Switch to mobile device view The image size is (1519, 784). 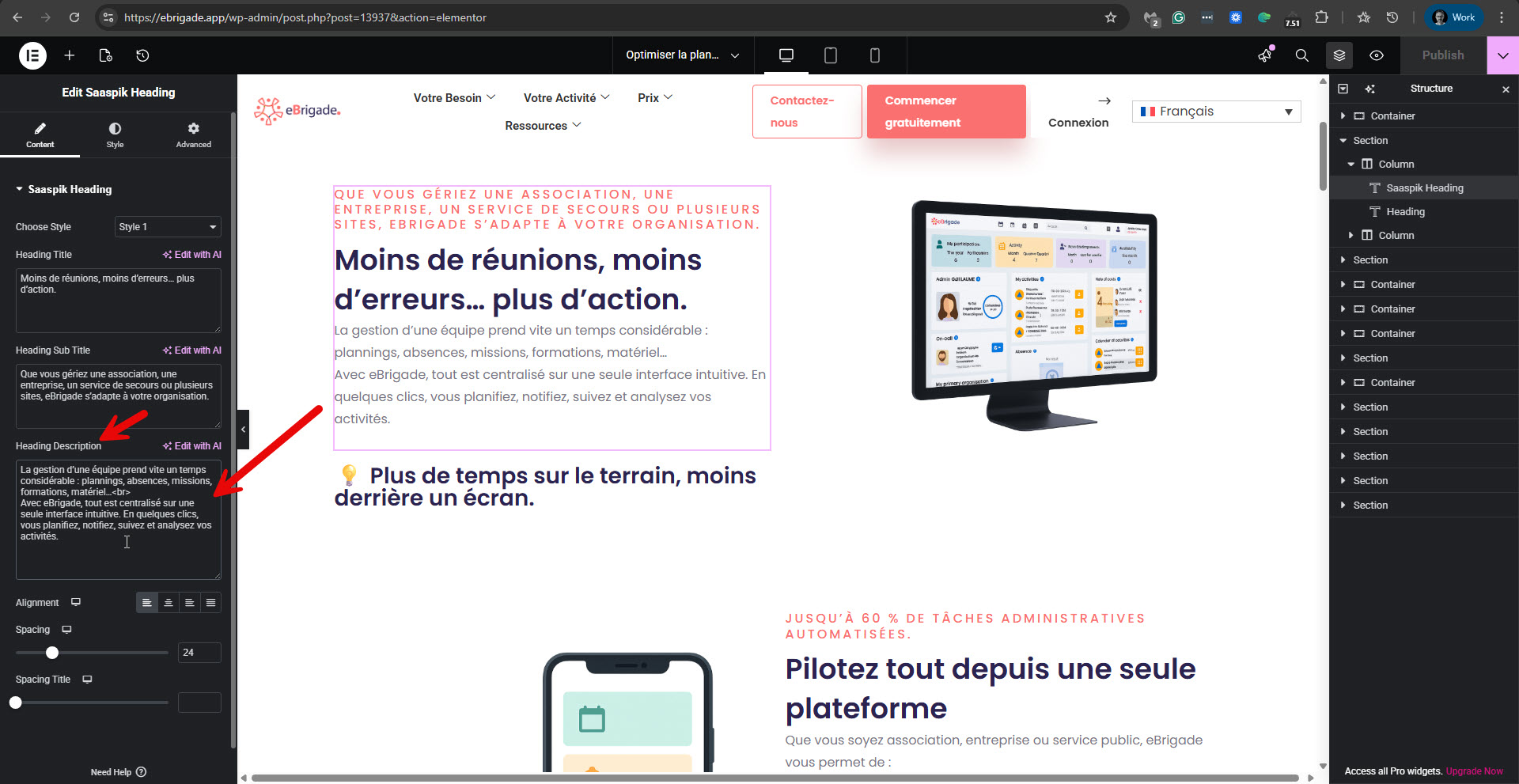(875, 55)
